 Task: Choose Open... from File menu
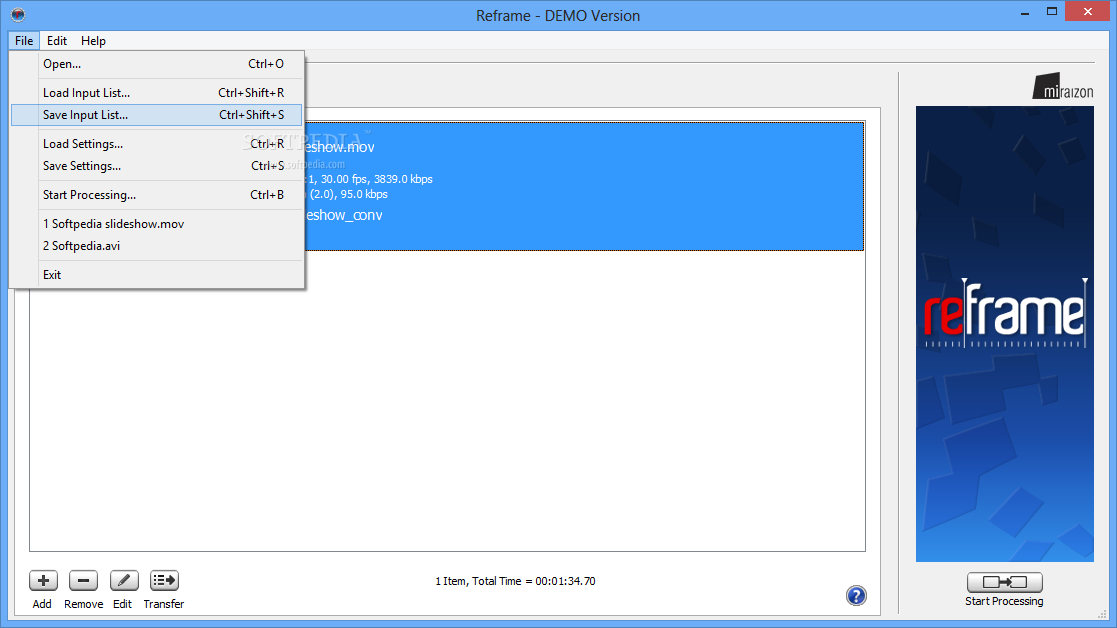click(x=157, y=64)
